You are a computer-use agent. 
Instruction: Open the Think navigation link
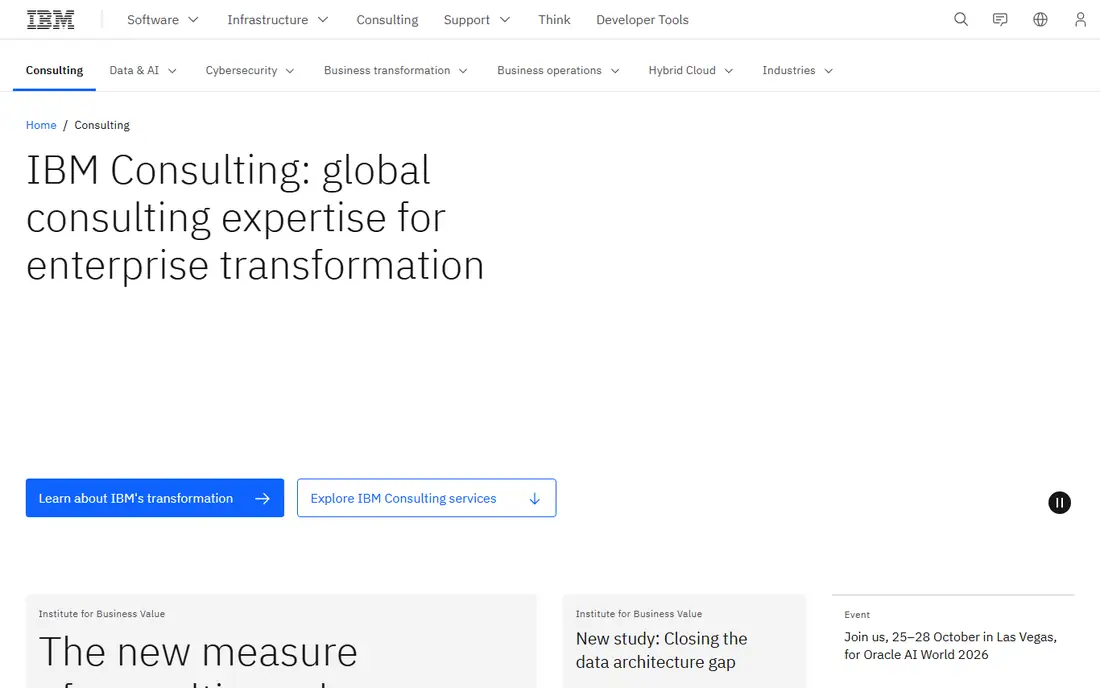[554, 20]
